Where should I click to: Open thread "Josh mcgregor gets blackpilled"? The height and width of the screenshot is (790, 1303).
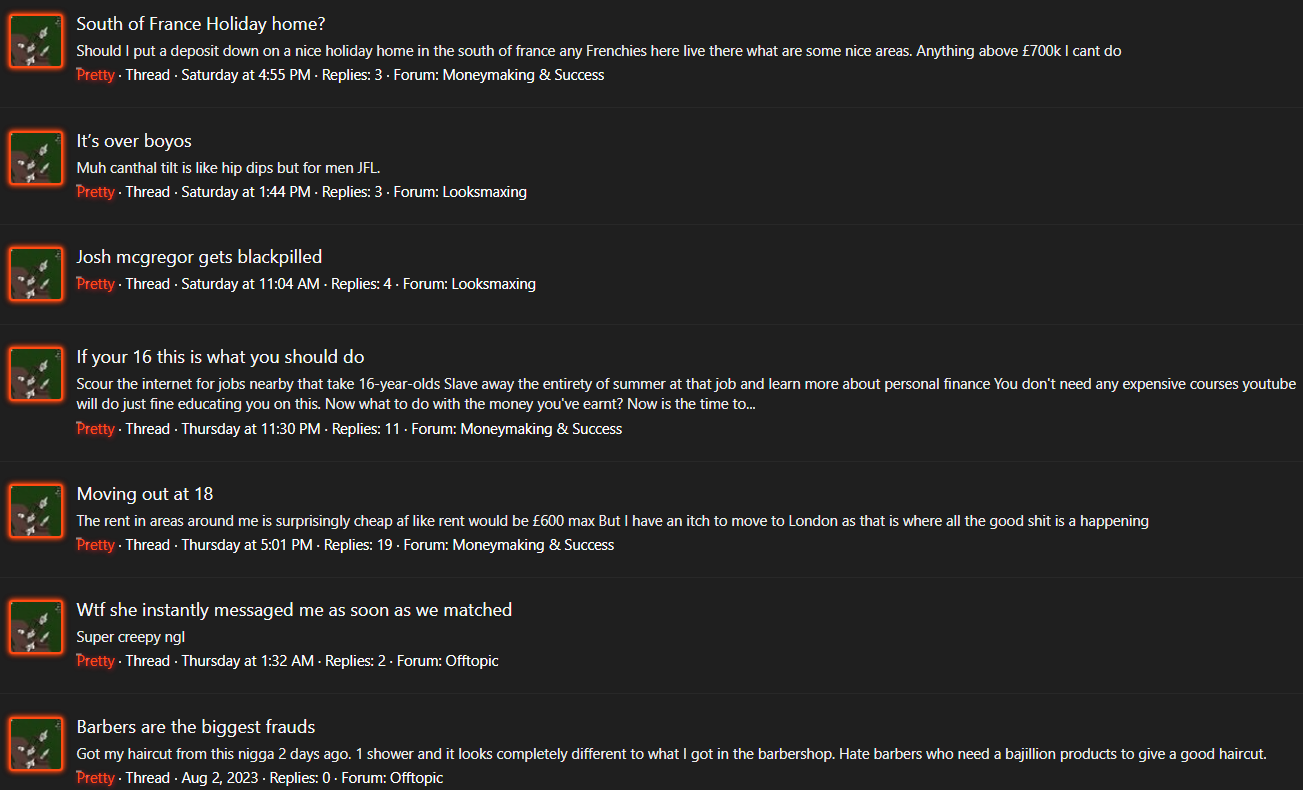199,257
